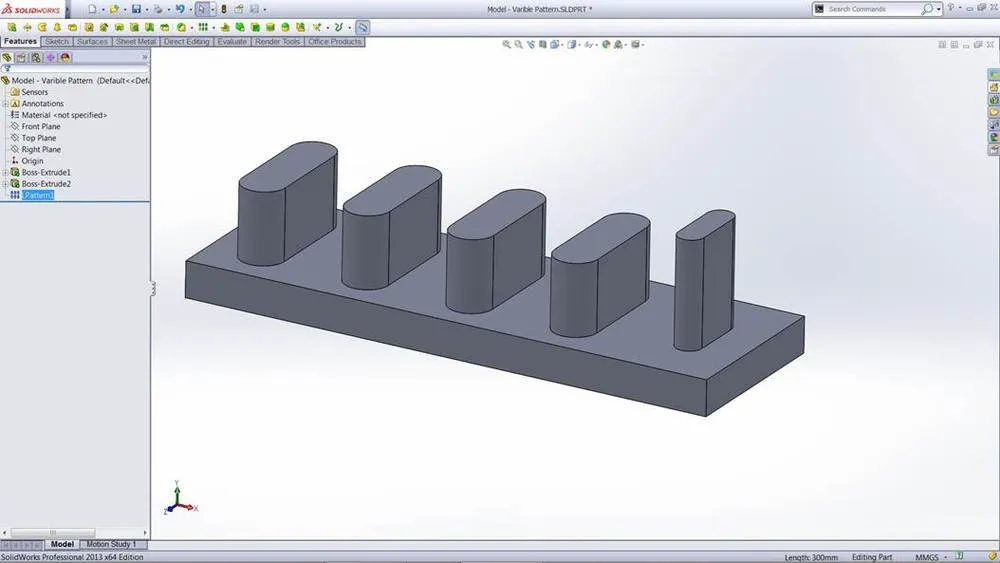Image resolution: width=1000 pixels, height=563 pixels.
Task: Select the Front Plane
Action: (x=41, y=126)
